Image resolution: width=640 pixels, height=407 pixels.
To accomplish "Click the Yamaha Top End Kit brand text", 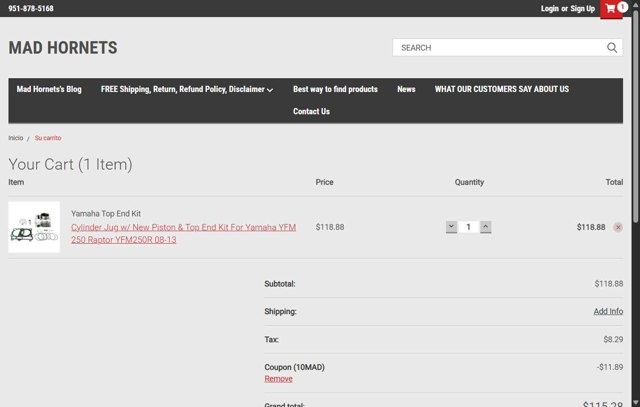I will click(x=106, y=214).
